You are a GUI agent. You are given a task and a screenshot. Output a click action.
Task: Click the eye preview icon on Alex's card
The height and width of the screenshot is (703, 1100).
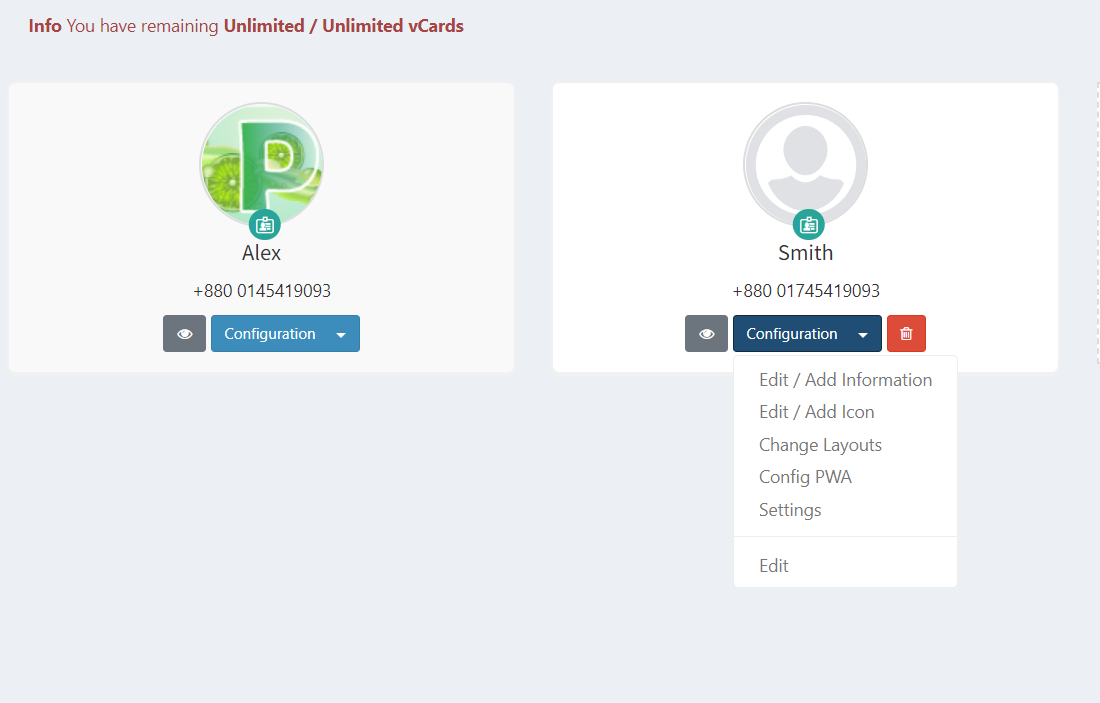184,334
